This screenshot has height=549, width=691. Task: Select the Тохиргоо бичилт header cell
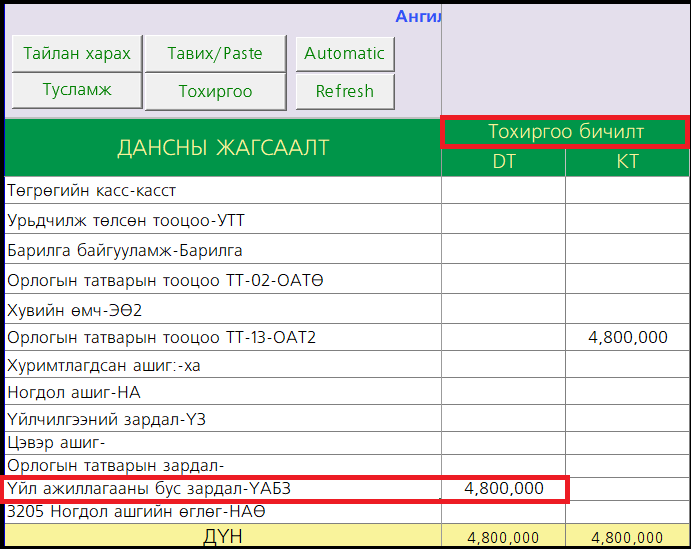point(565,132)
